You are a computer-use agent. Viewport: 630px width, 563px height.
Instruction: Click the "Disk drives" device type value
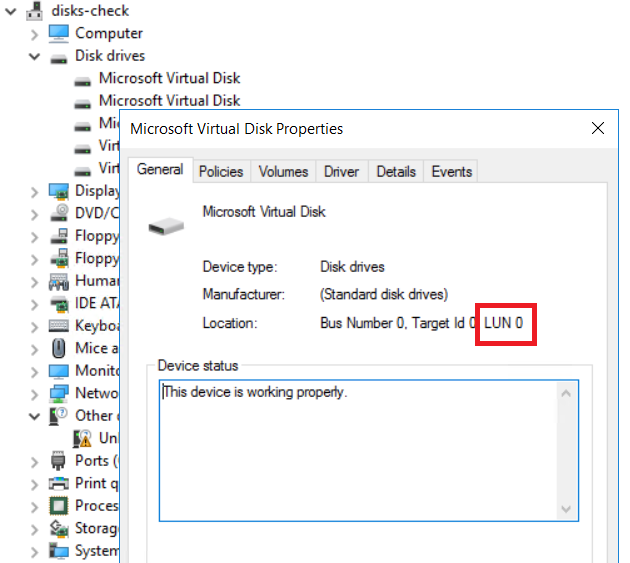(x=352, y=267)
